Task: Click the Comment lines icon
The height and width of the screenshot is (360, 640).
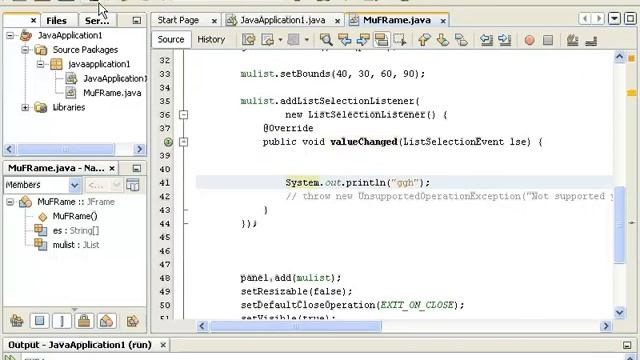Action: [572, 40]
